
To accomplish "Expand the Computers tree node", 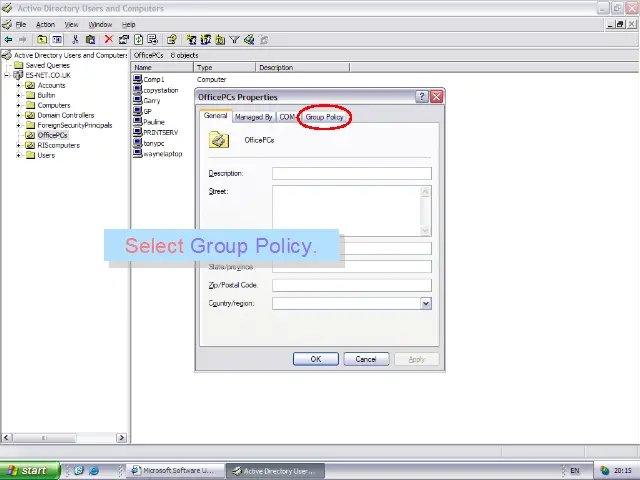I will click(x=18, y=105).
